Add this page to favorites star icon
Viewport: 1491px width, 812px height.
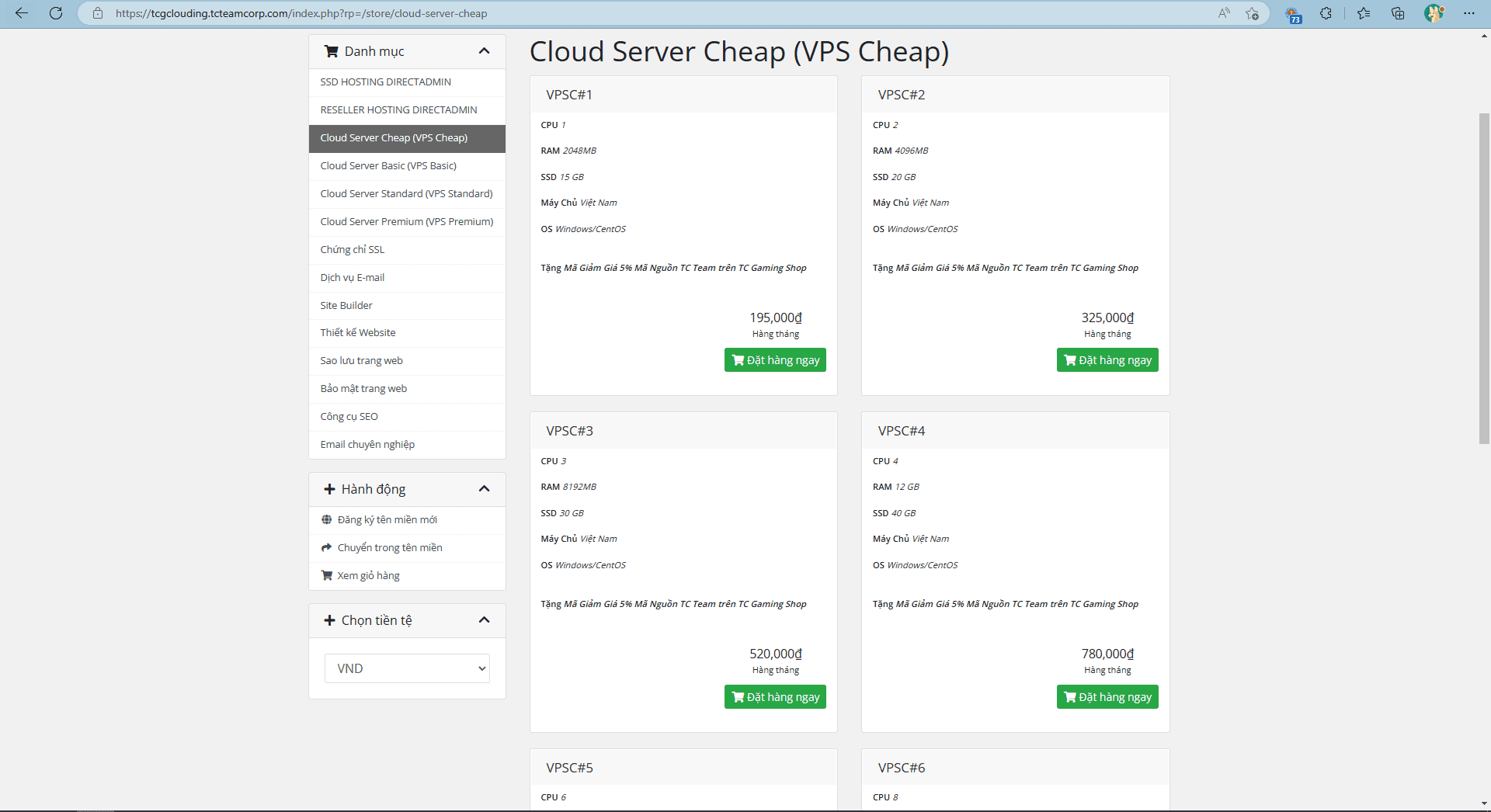[1252, 13]
